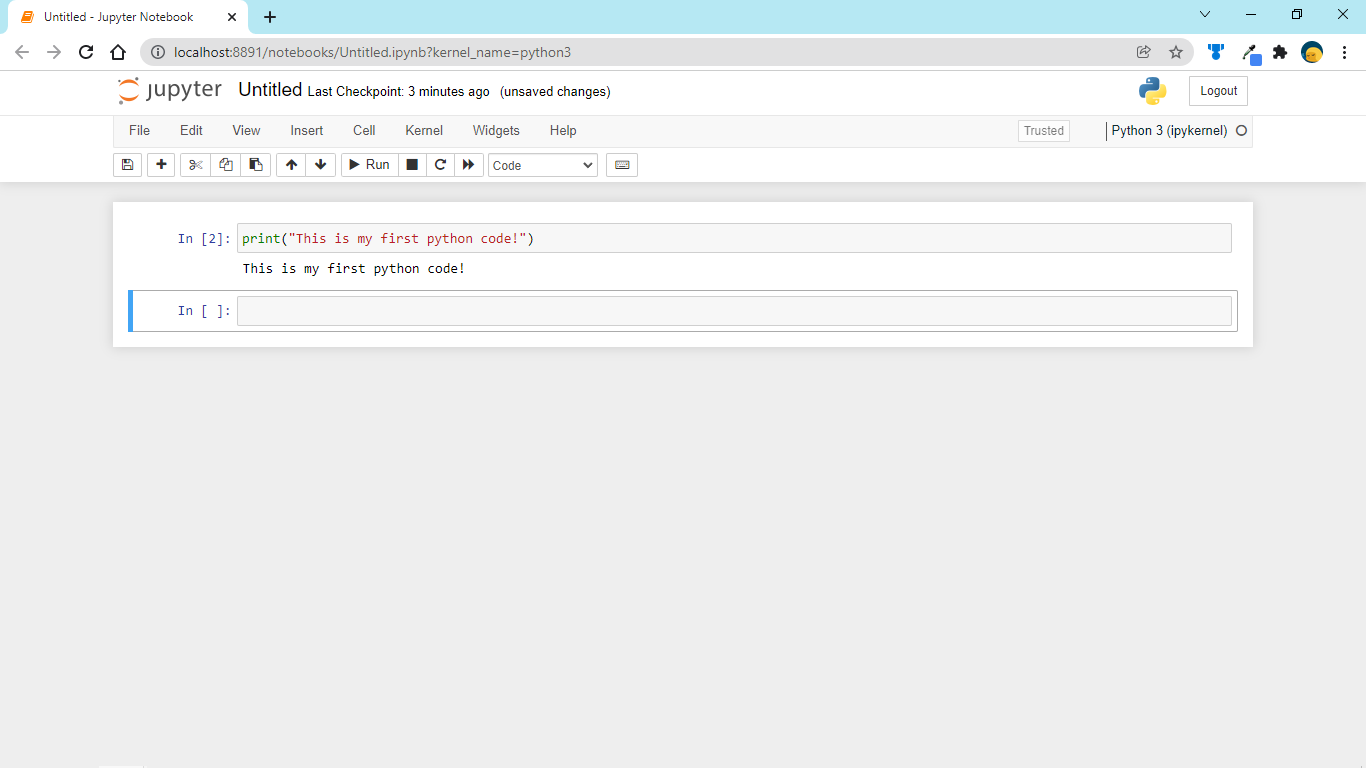Viewport: 1366px width, 768px height.
Task: Open the Widgets menu
Action: point(496,131)
